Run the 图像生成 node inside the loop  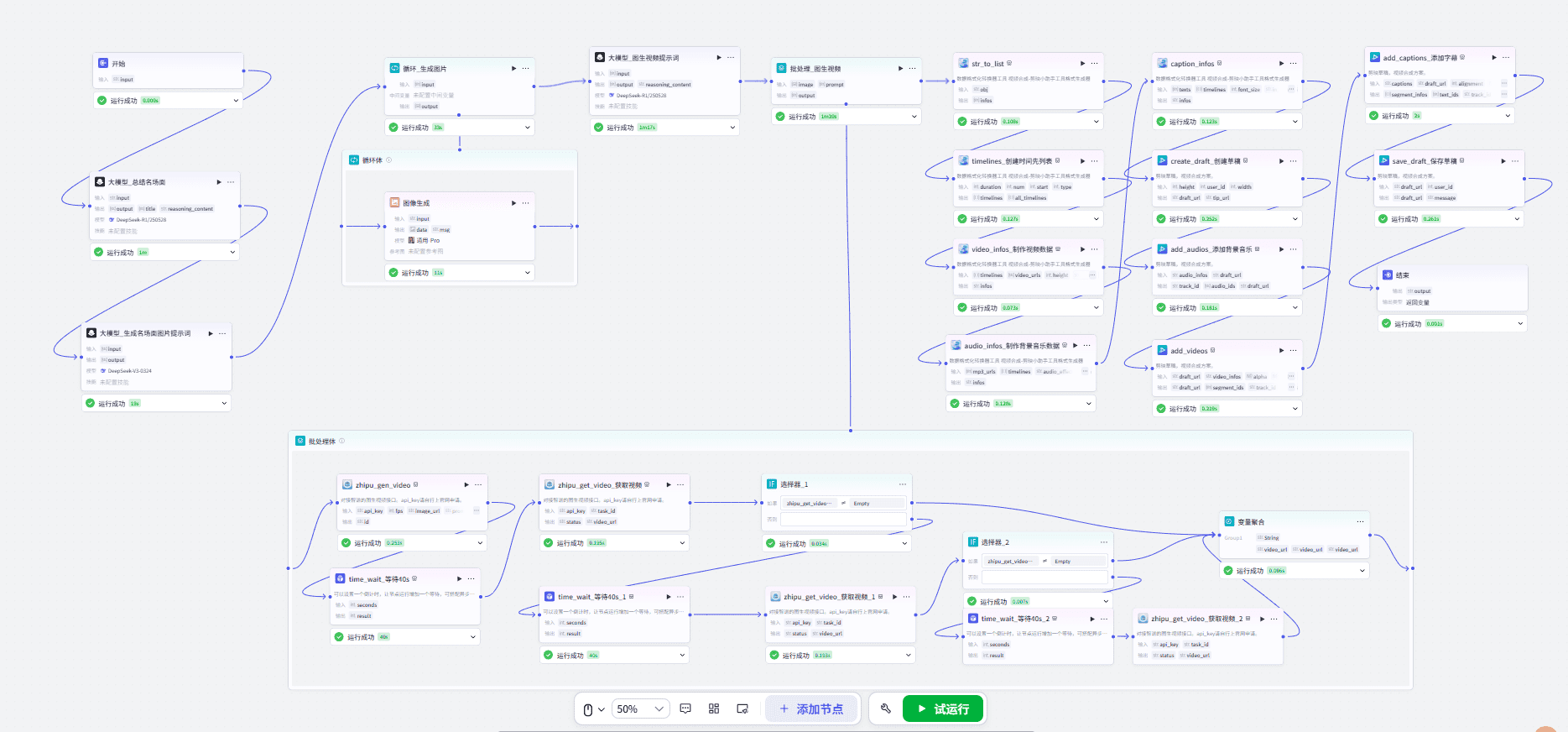(513, 203)
